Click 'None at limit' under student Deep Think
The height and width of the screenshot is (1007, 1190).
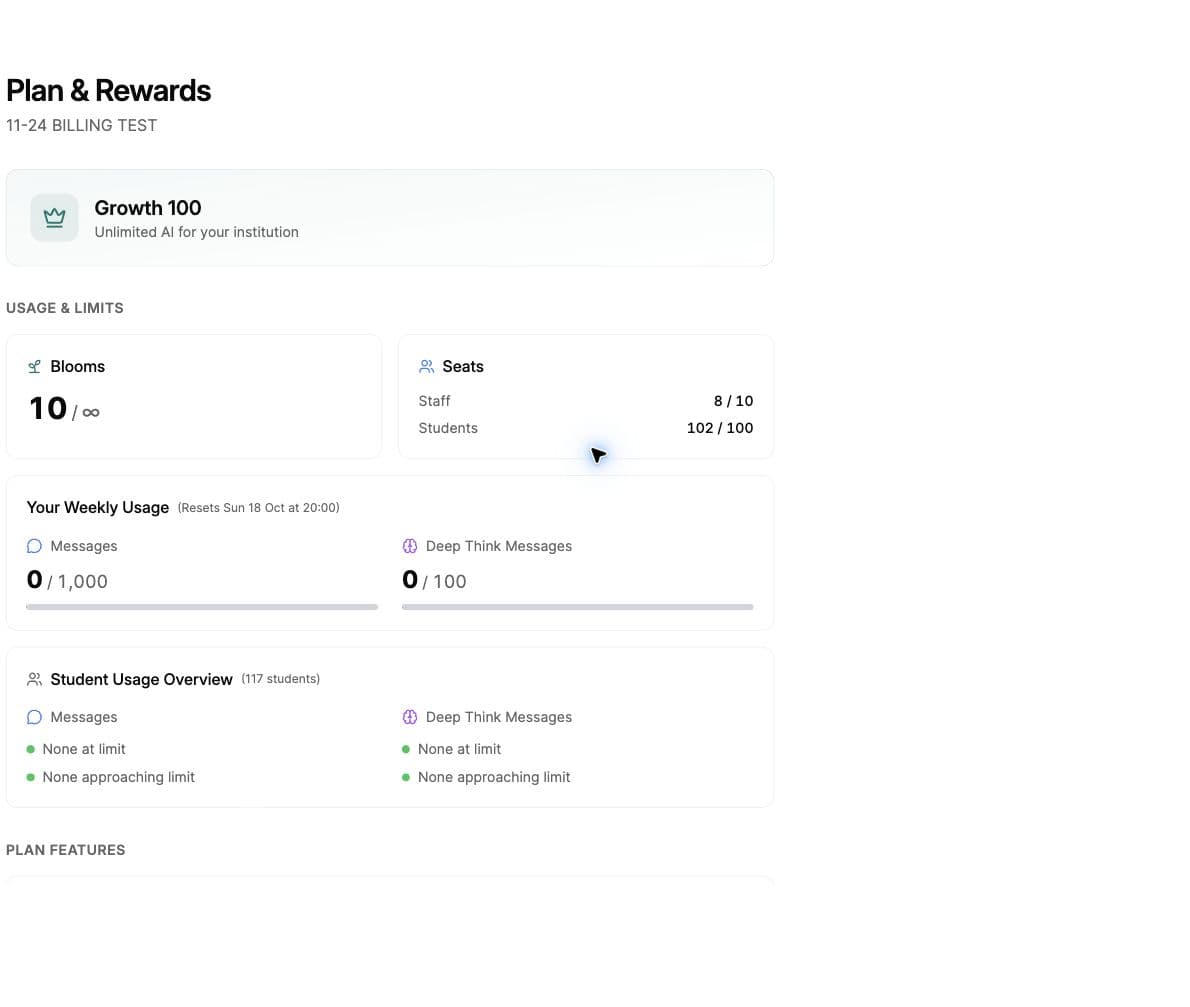pyautogui.click(x=459, y=749)
